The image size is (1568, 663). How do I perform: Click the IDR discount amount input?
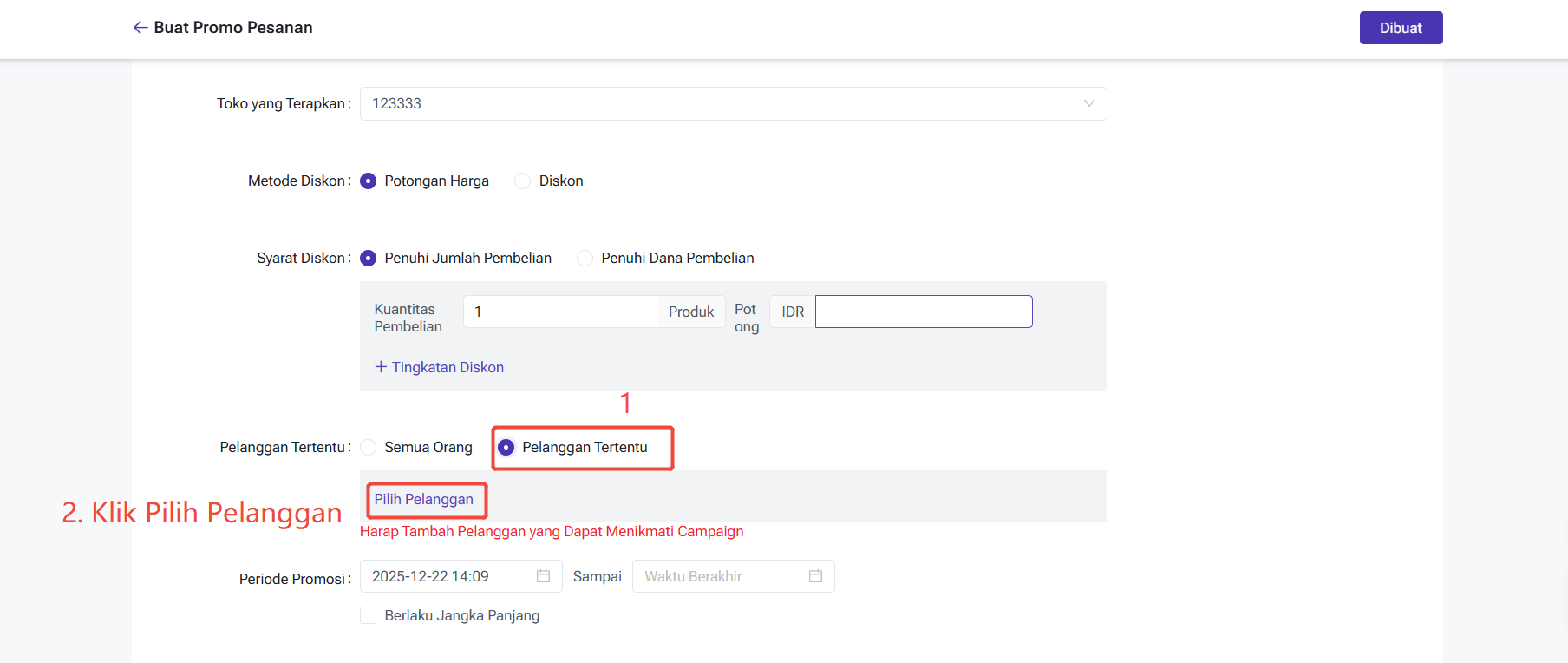click(x=923, y=312)
